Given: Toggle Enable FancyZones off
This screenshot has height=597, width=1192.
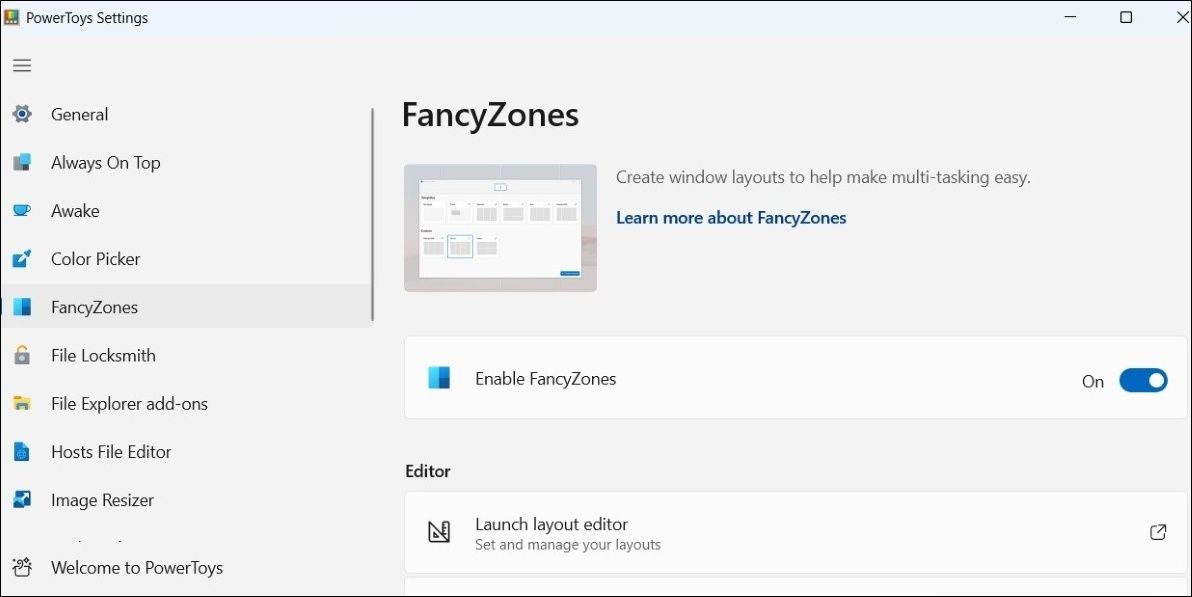Looking at the screenshot, I should 1143,380.
